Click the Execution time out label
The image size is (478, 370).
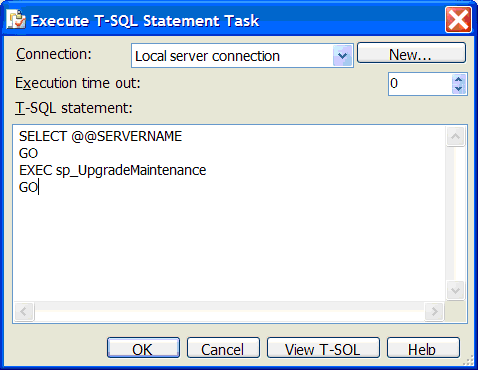click(x=78, y=83)
